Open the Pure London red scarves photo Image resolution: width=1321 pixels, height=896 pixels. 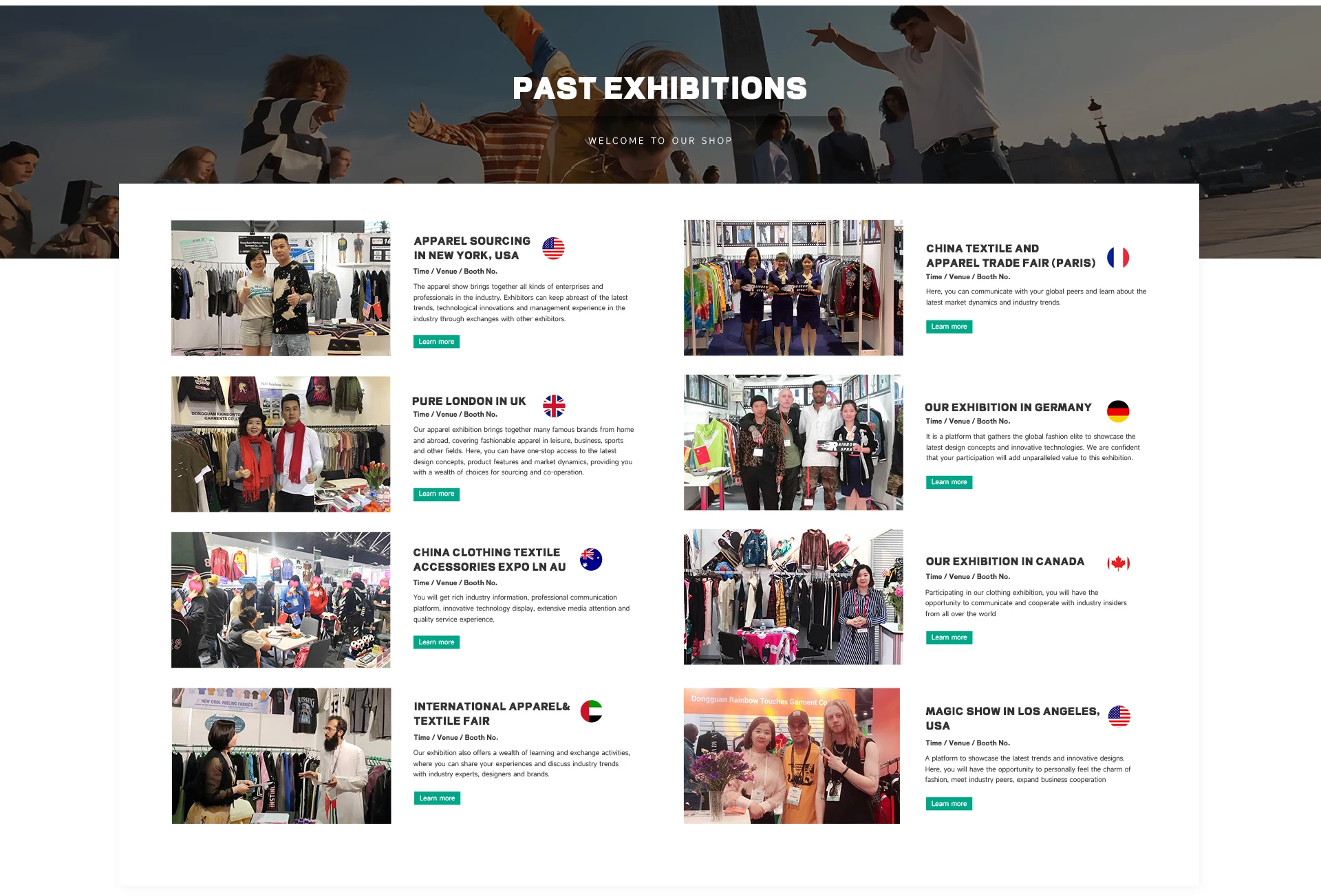[x=281, y=444]
